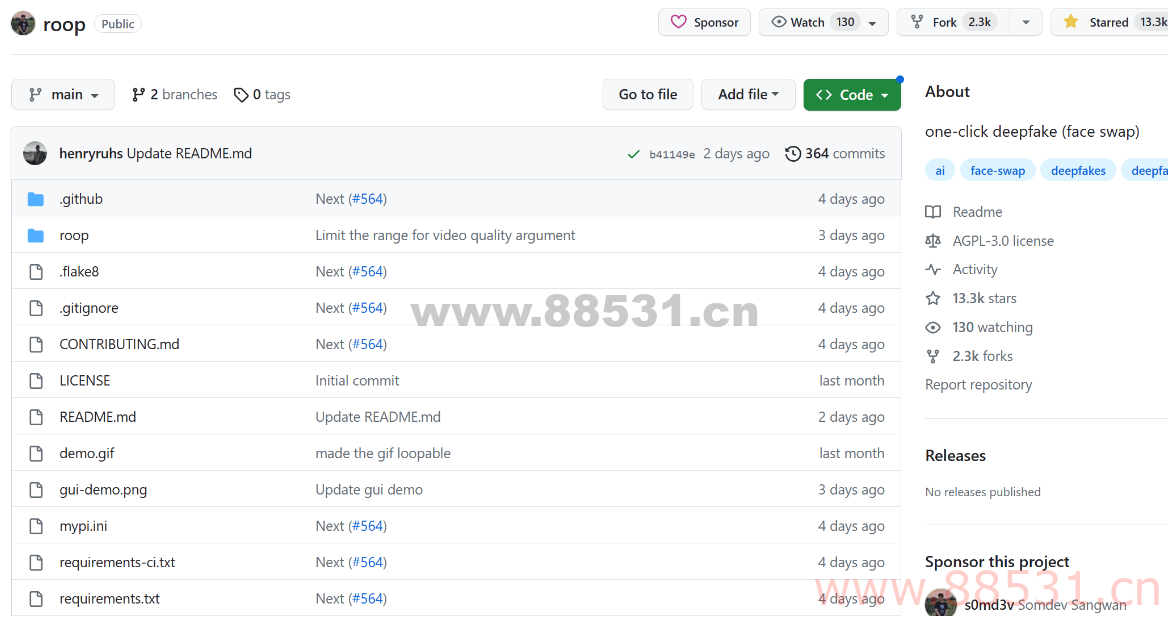The width and height of the screenshot is (1168, 621).
Task: Open the .github folder
Action: click(81, 199)
